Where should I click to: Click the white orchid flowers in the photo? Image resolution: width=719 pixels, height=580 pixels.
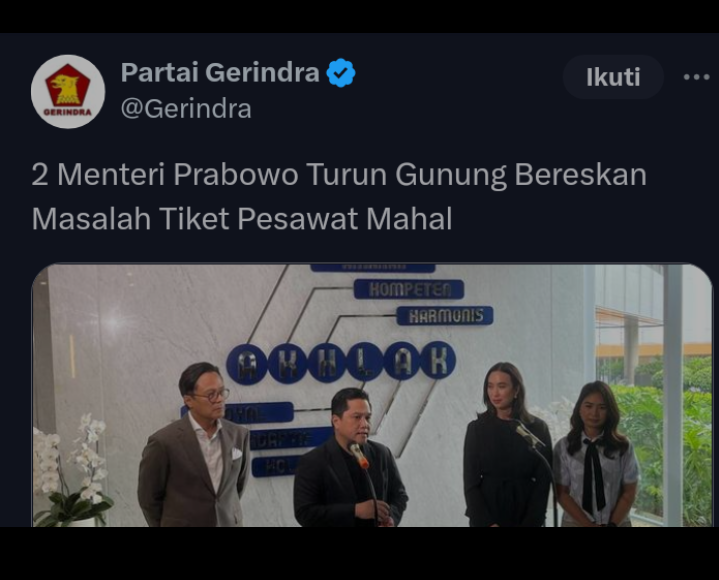pos(71,470)
